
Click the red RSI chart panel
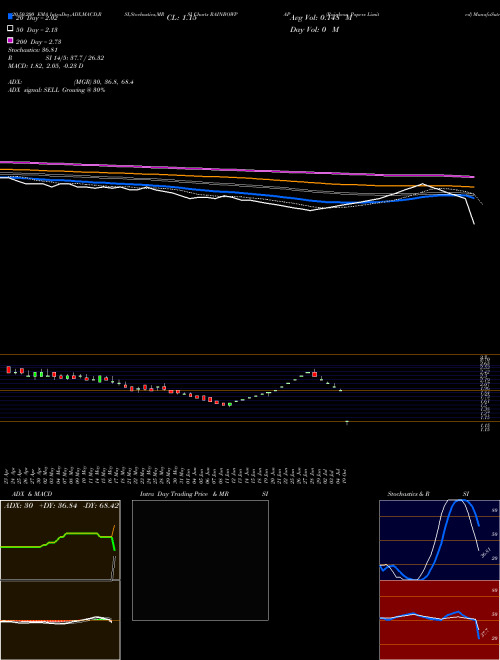tap(439, 620)
